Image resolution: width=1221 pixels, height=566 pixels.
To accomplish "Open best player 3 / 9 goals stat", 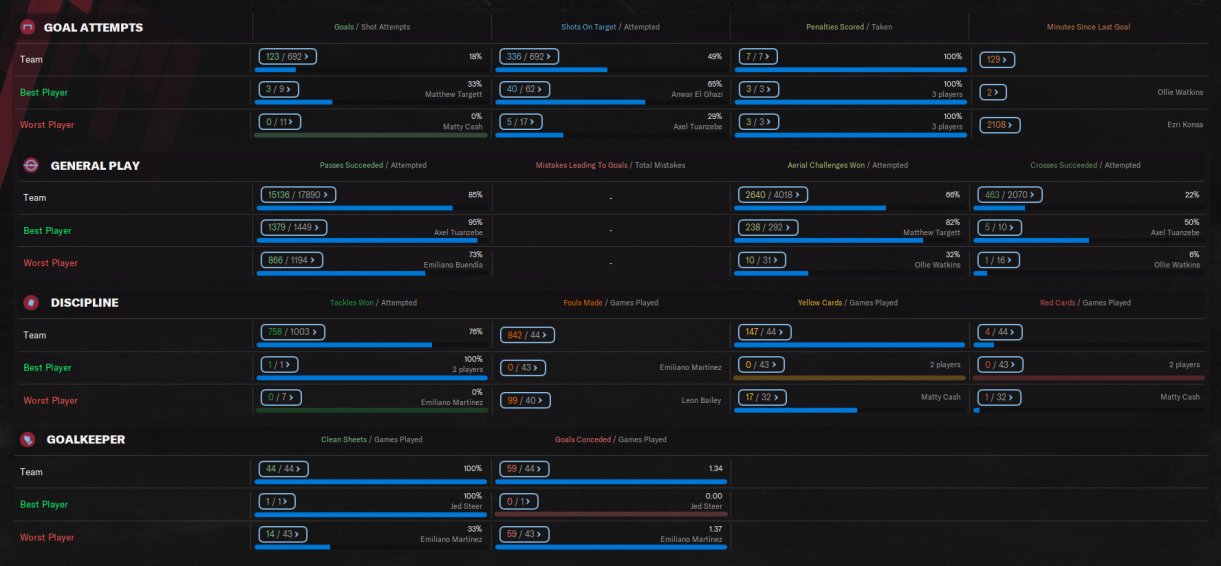I will [x=276, y=89].
